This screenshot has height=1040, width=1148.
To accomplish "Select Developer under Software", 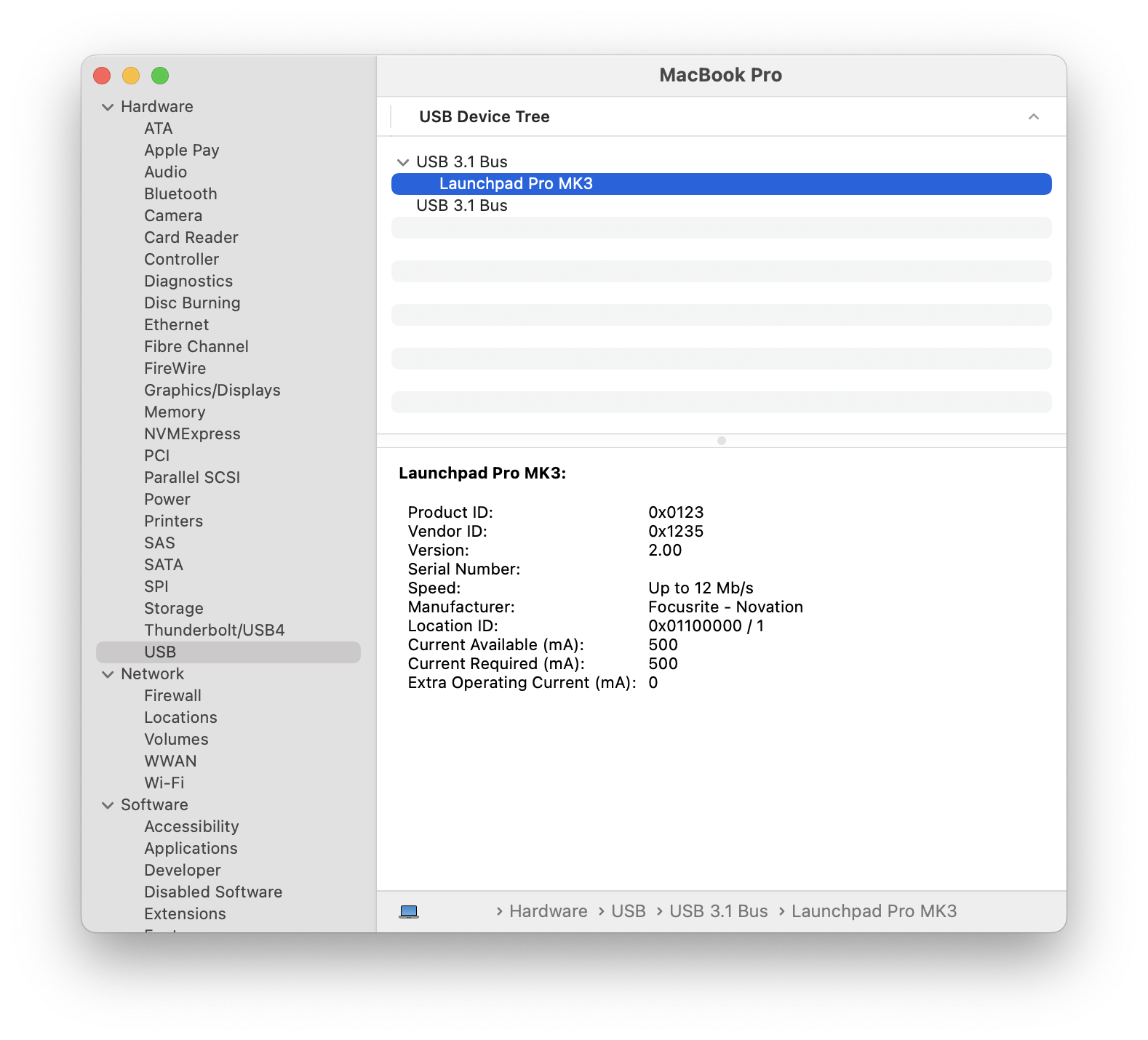I will [x=183, y=871].
